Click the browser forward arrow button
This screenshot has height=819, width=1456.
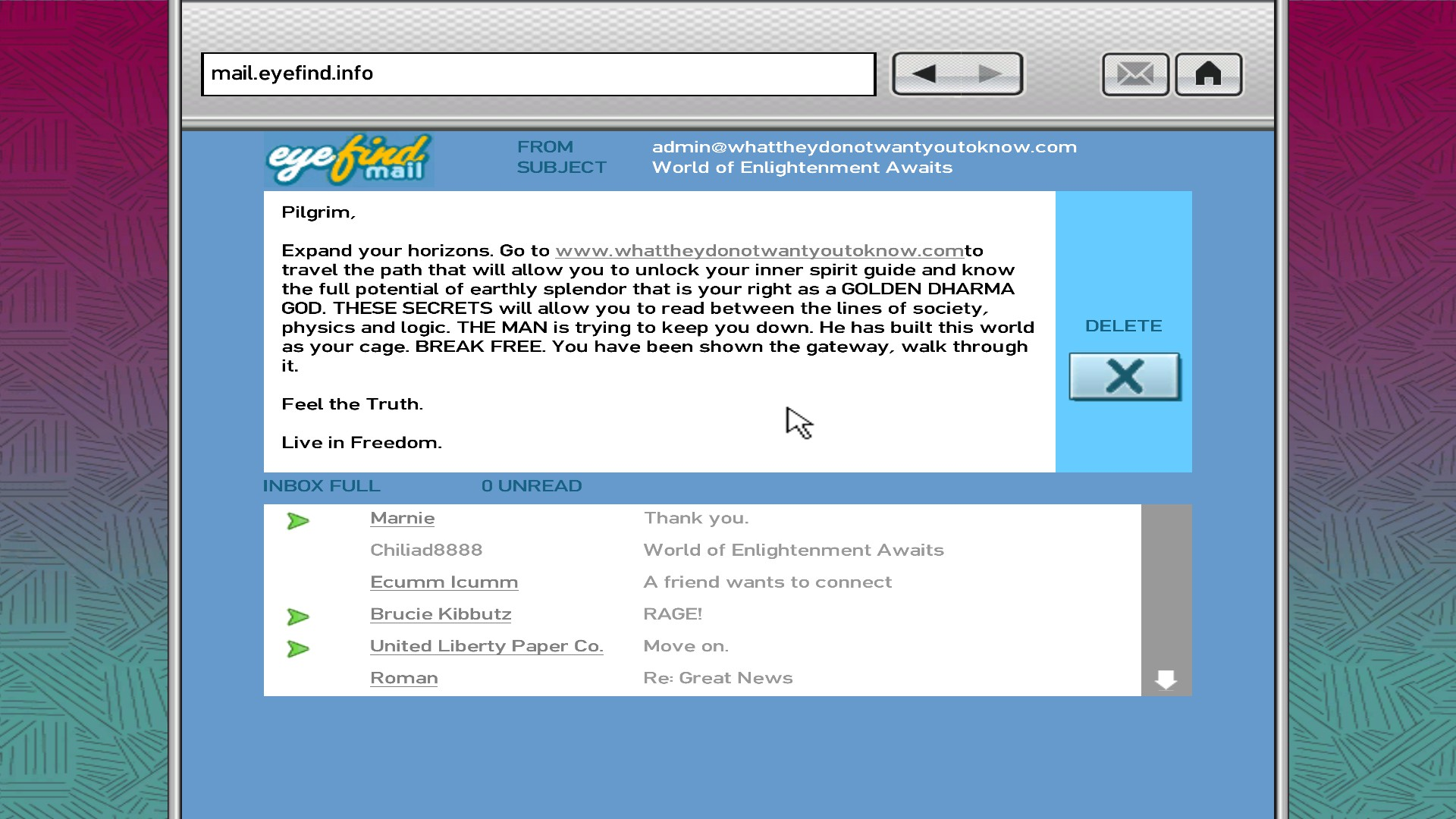click(990, 74)
